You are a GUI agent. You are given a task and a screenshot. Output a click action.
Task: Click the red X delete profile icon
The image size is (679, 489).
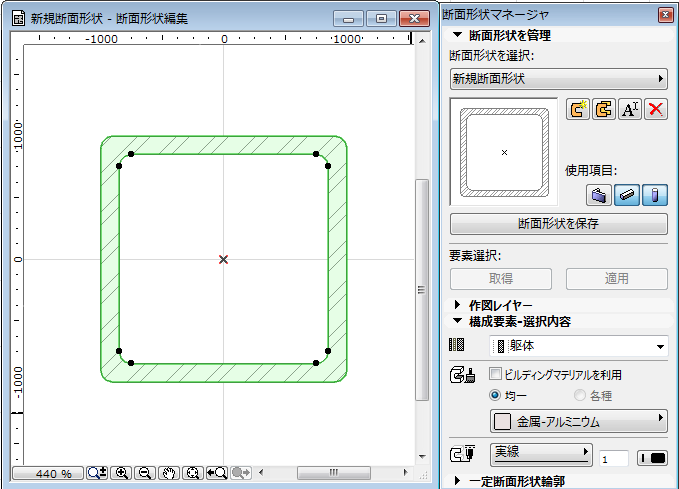click(656, 109)
